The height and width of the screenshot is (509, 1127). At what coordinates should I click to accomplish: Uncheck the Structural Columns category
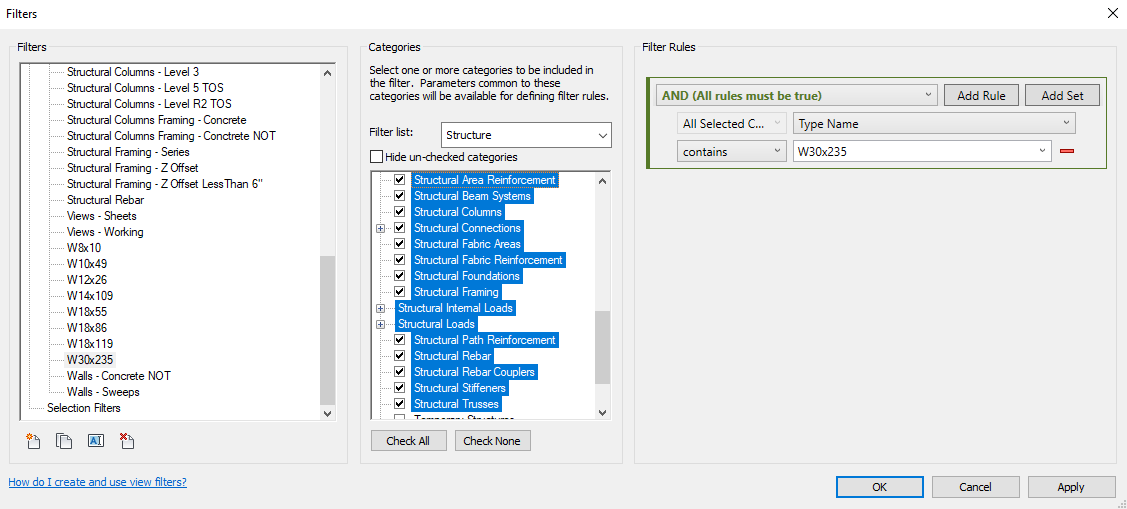(400, 212)
